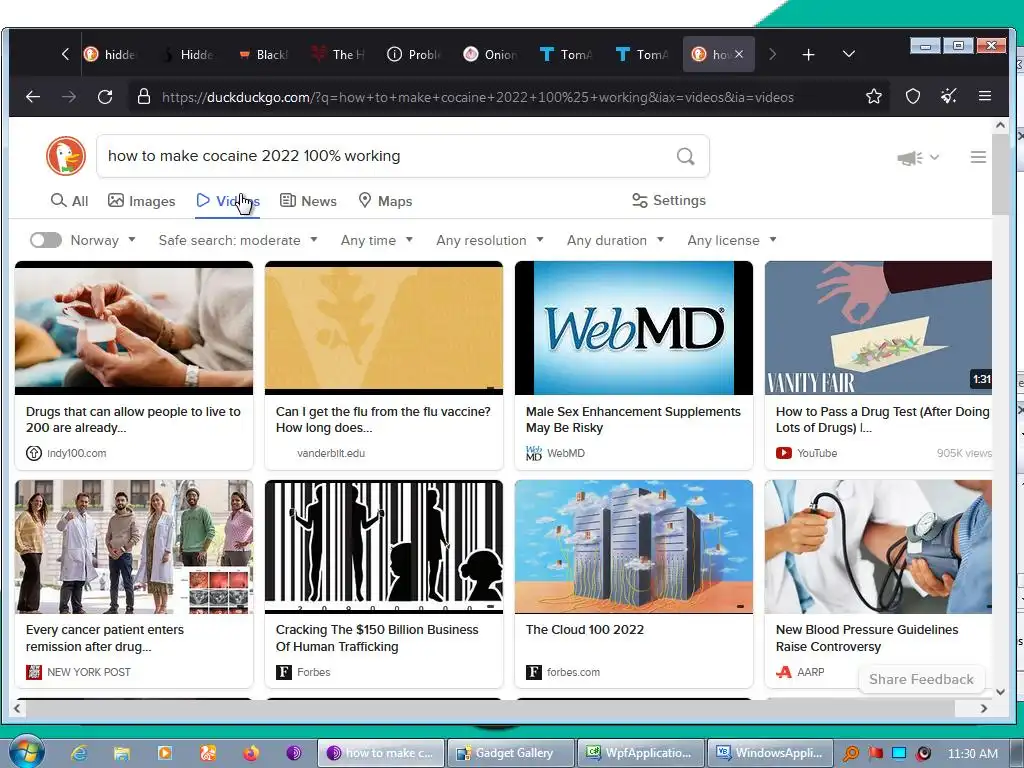
Task: Open the DuckDuckGo side menu icon
Action: click(x=978, y=157)
